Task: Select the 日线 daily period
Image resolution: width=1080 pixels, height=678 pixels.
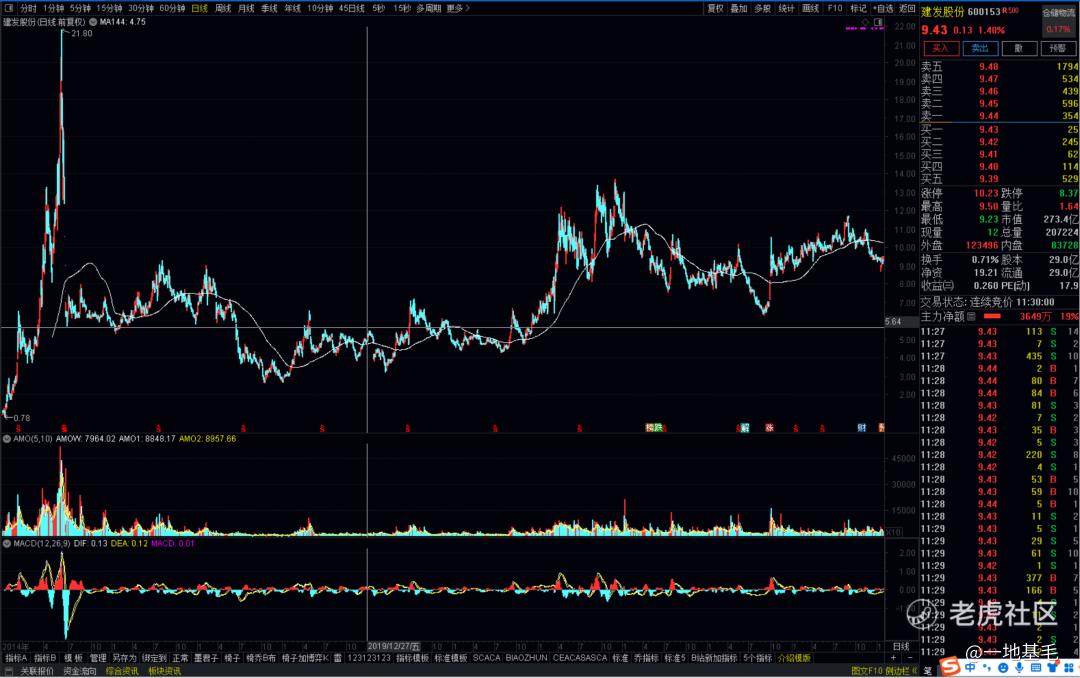Action: tap(199, 8)
